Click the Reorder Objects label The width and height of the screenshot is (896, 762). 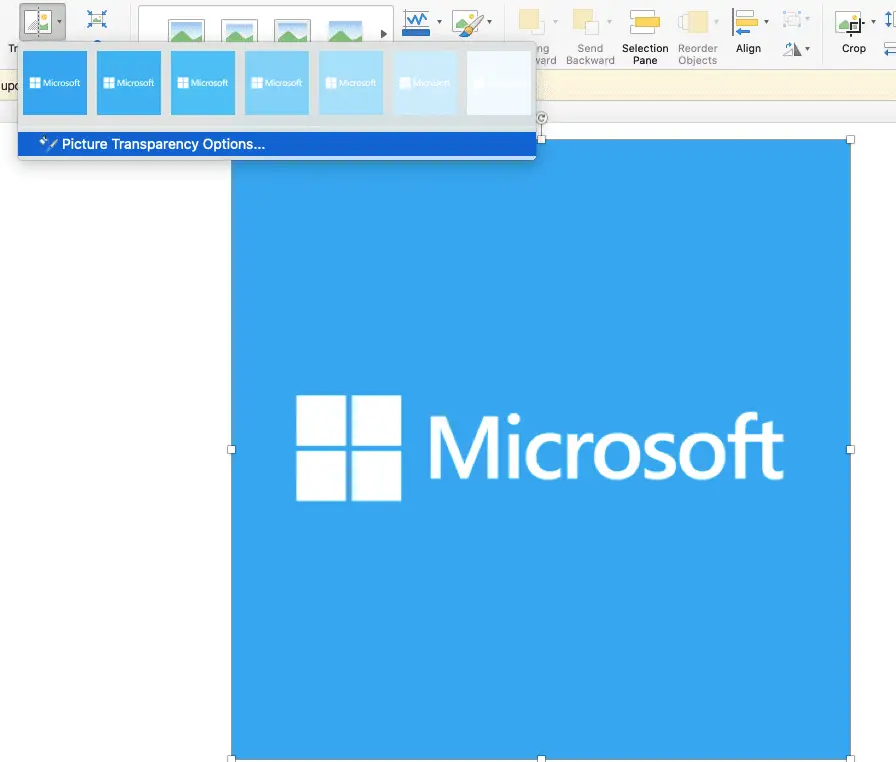(x=697, y=54)
